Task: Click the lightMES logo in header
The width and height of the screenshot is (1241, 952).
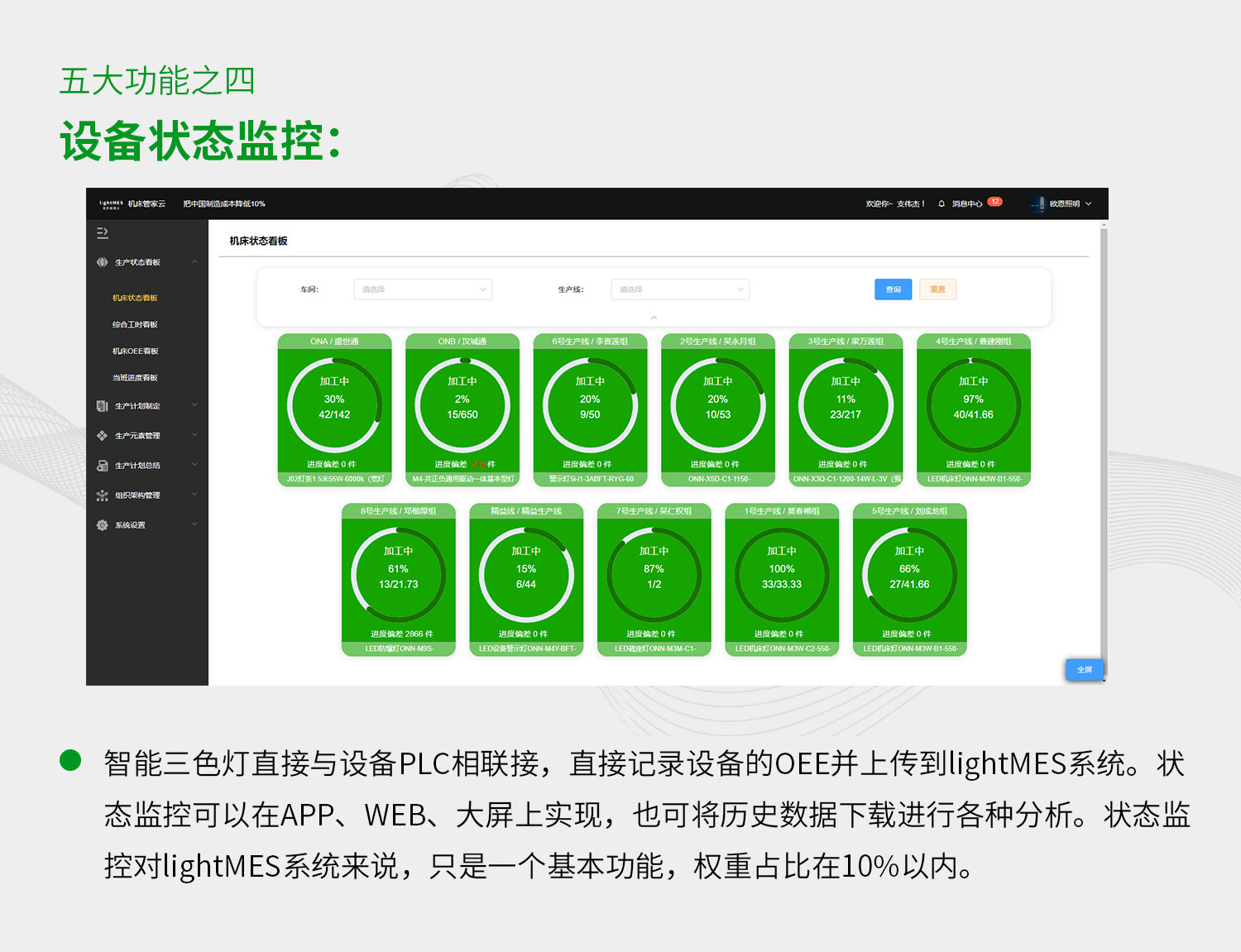Action: coord(111,203)
